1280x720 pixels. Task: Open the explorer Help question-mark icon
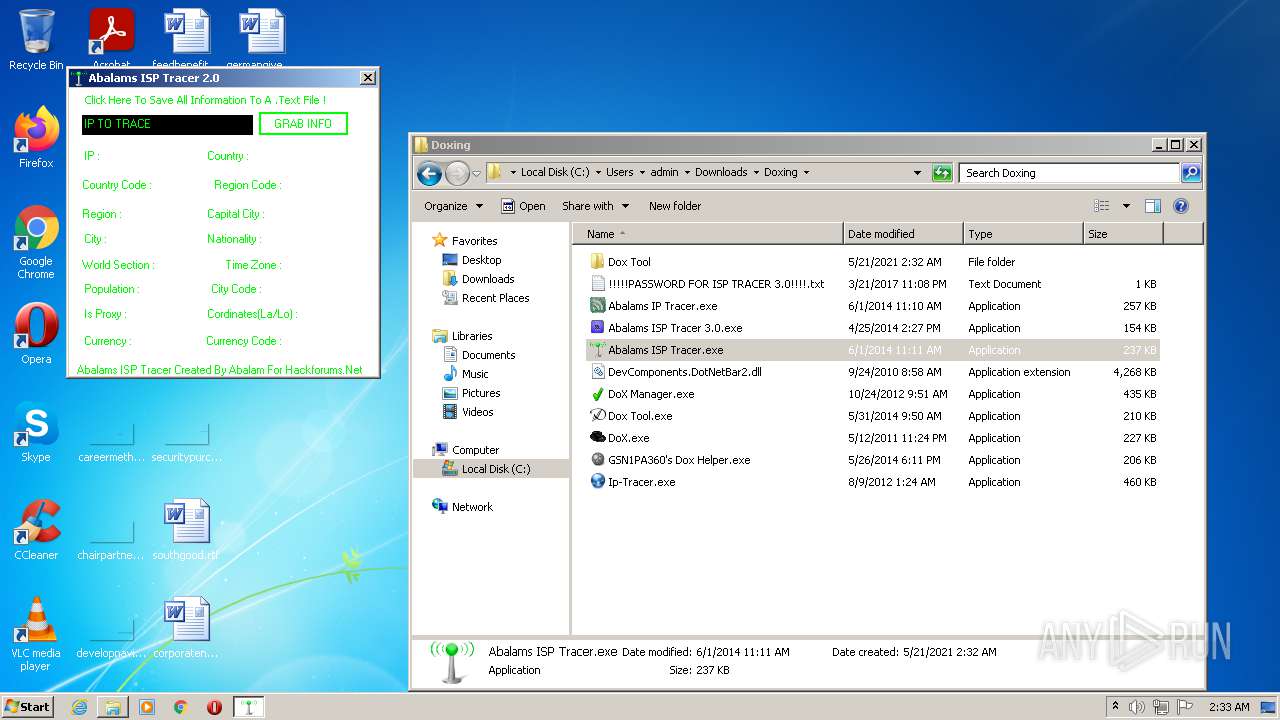click(x=1181, y=206)
